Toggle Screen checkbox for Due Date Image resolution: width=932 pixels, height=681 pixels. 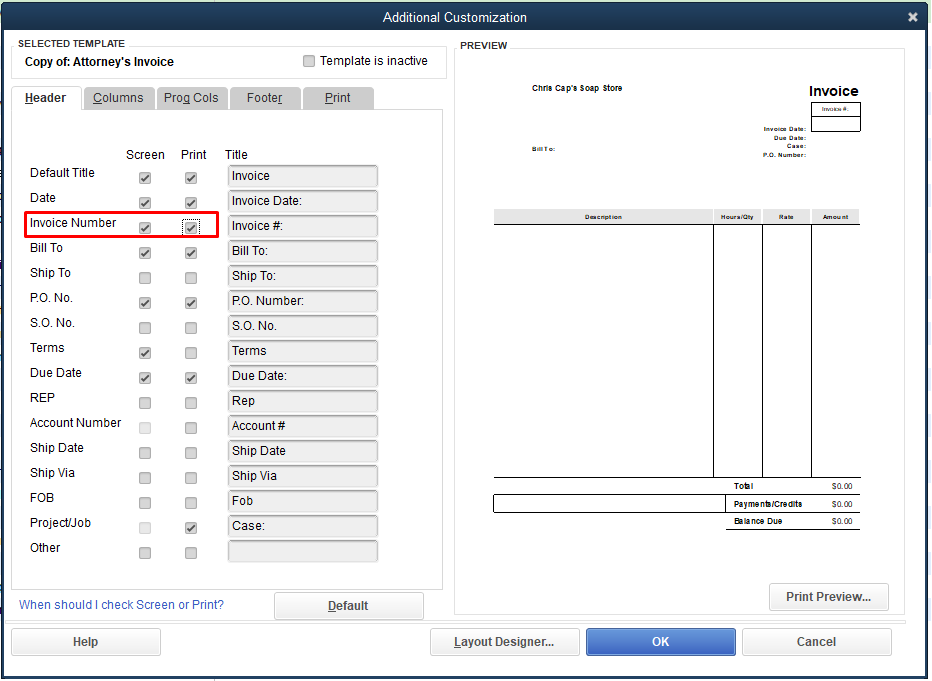click(x=144, y=377)
